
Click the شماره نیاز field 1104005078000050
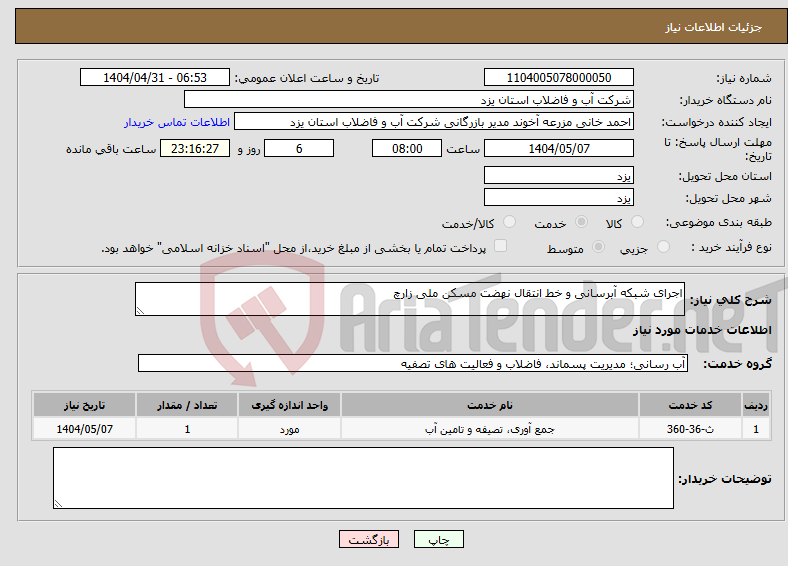[559, 77]
